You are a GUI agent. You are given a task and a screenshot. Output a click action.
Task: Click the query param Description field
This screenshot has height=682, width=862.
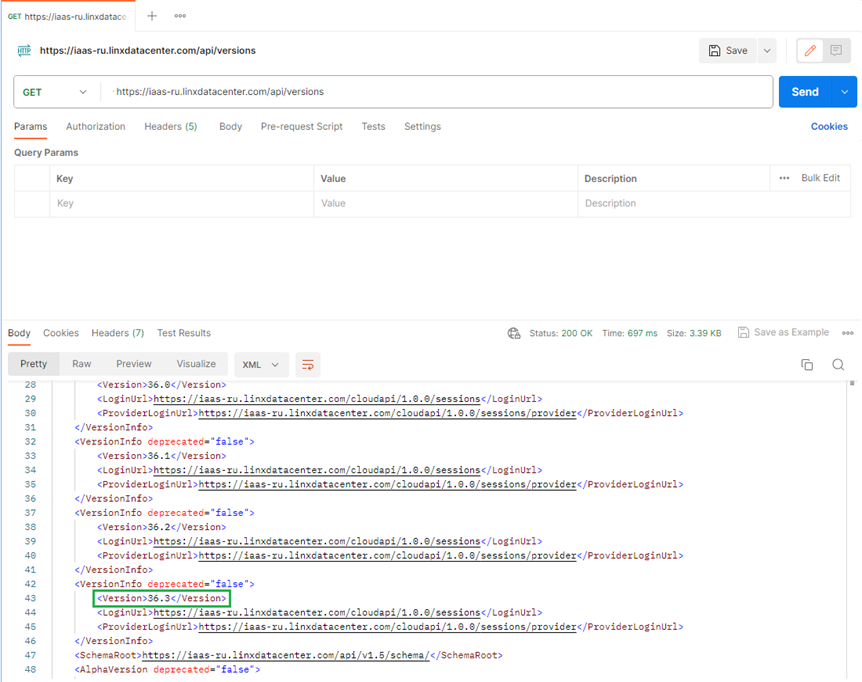click(x=714, y=203)
